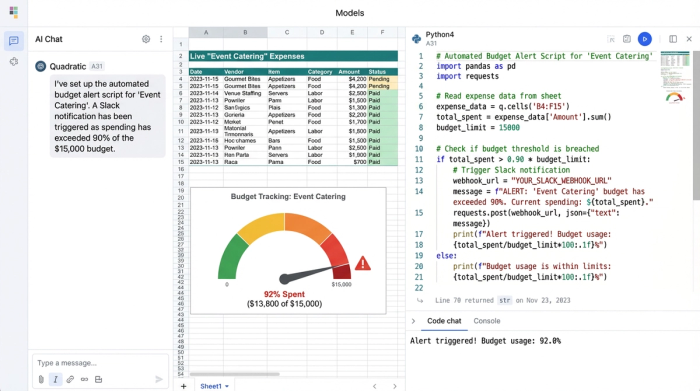Select column C header
Screen dimensions: 700x391
tap(287, 32)
